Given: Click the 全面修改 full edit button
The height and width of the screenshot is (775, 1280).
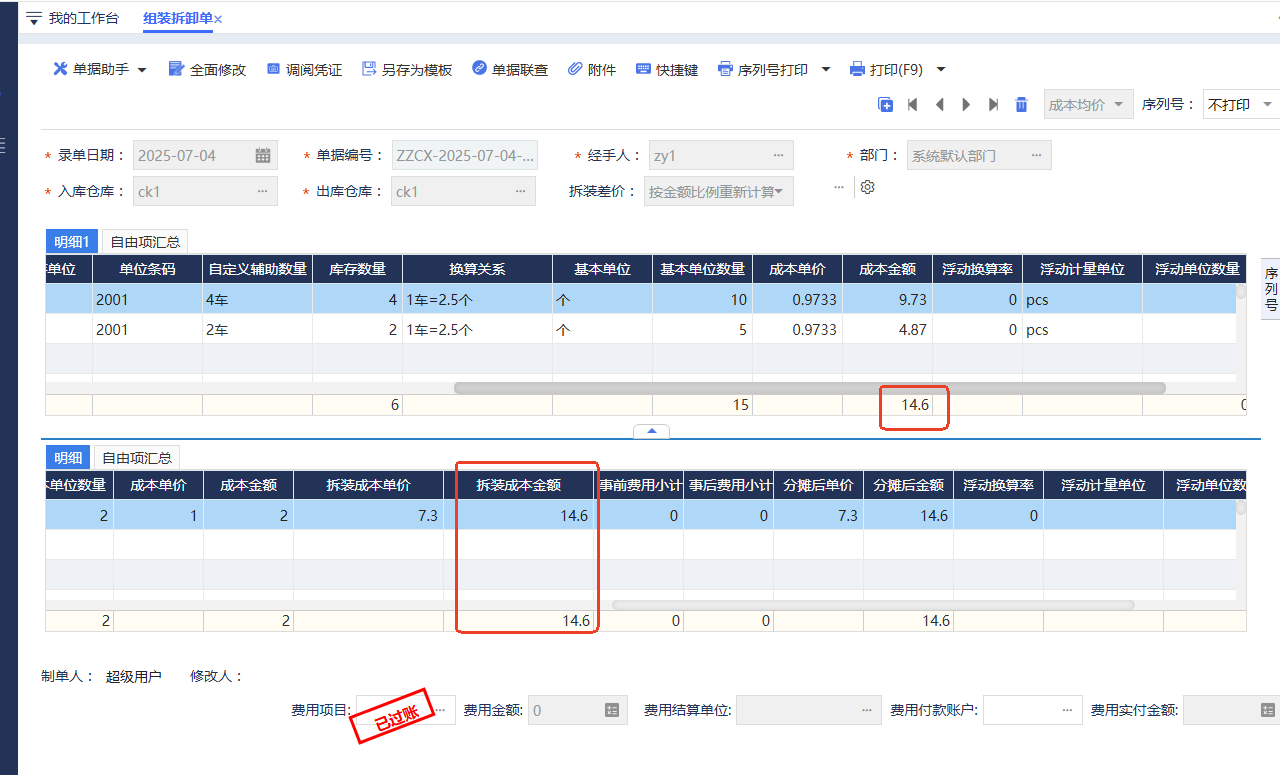Looking at the screenshot, I should click(207, 70).
